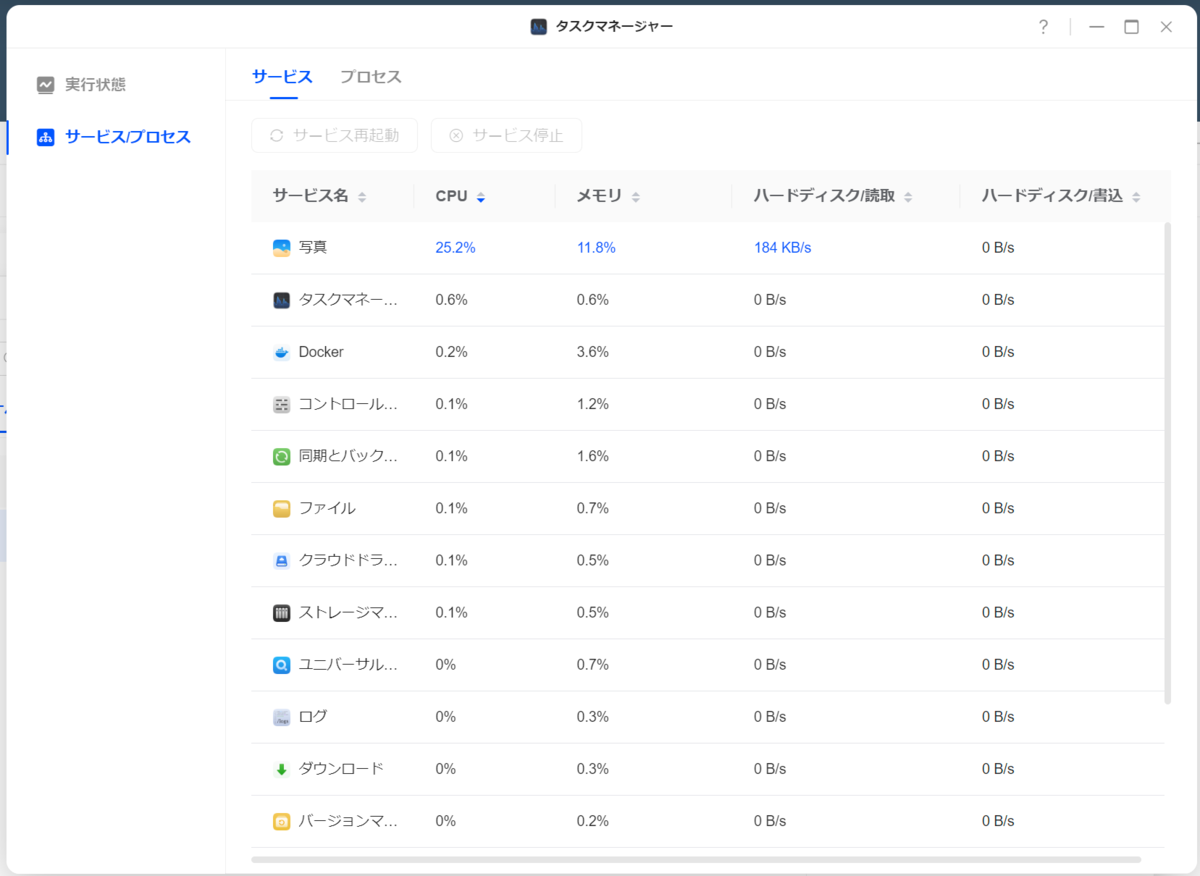1200x876 pixels.
Task: Select the ストレージマネージャー icon
Action: [281, 612]
